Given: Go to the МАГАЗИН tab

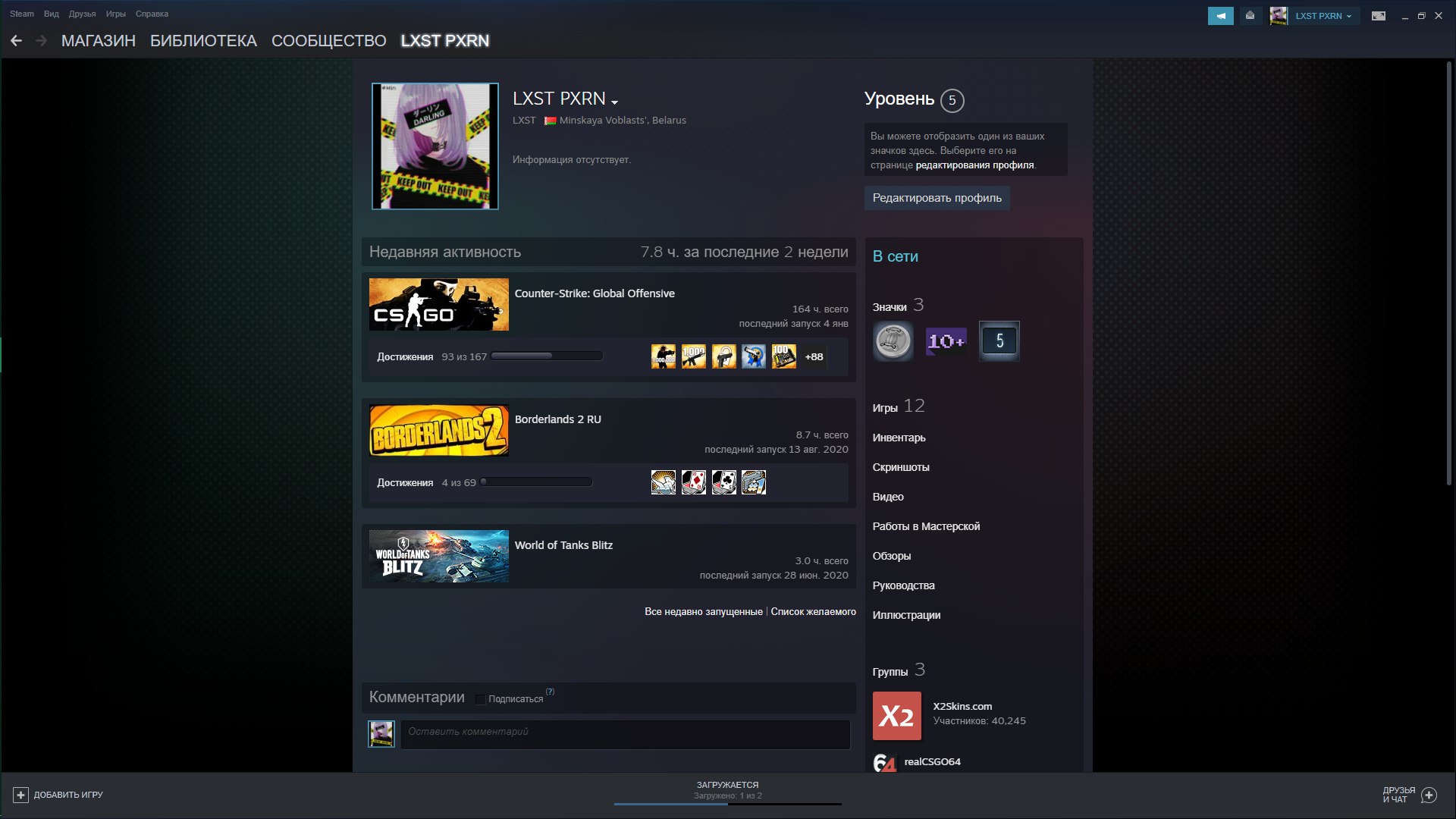Looking at the screenshot, I should coord(99,41).
